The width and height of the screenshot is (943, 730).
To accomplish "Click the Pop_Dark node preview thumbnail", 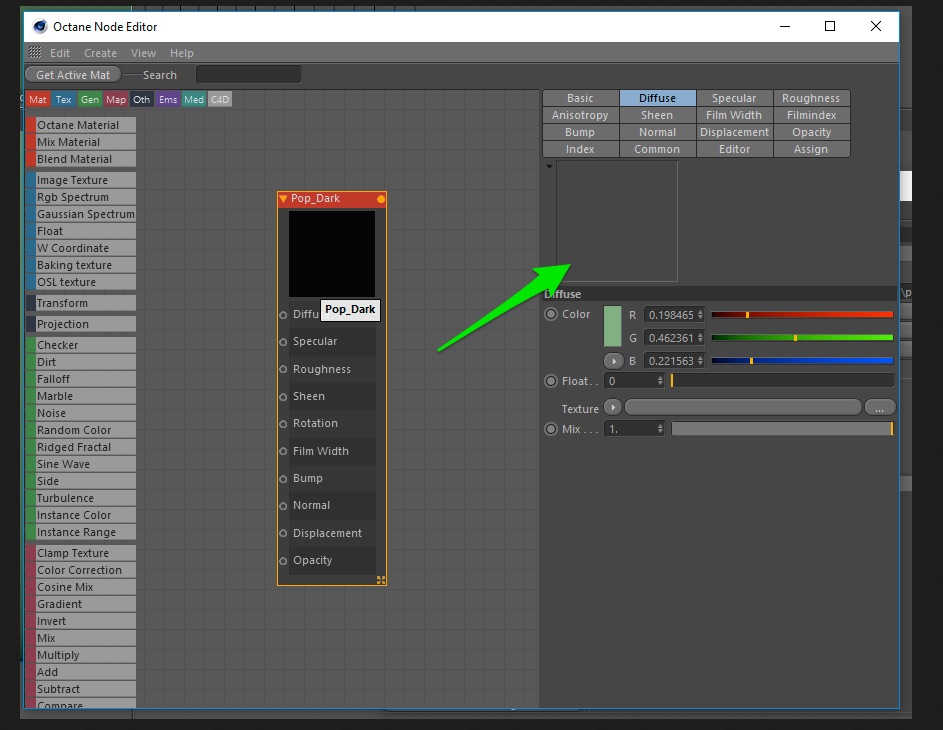I will pyautogui.click(x=332, y=254).
